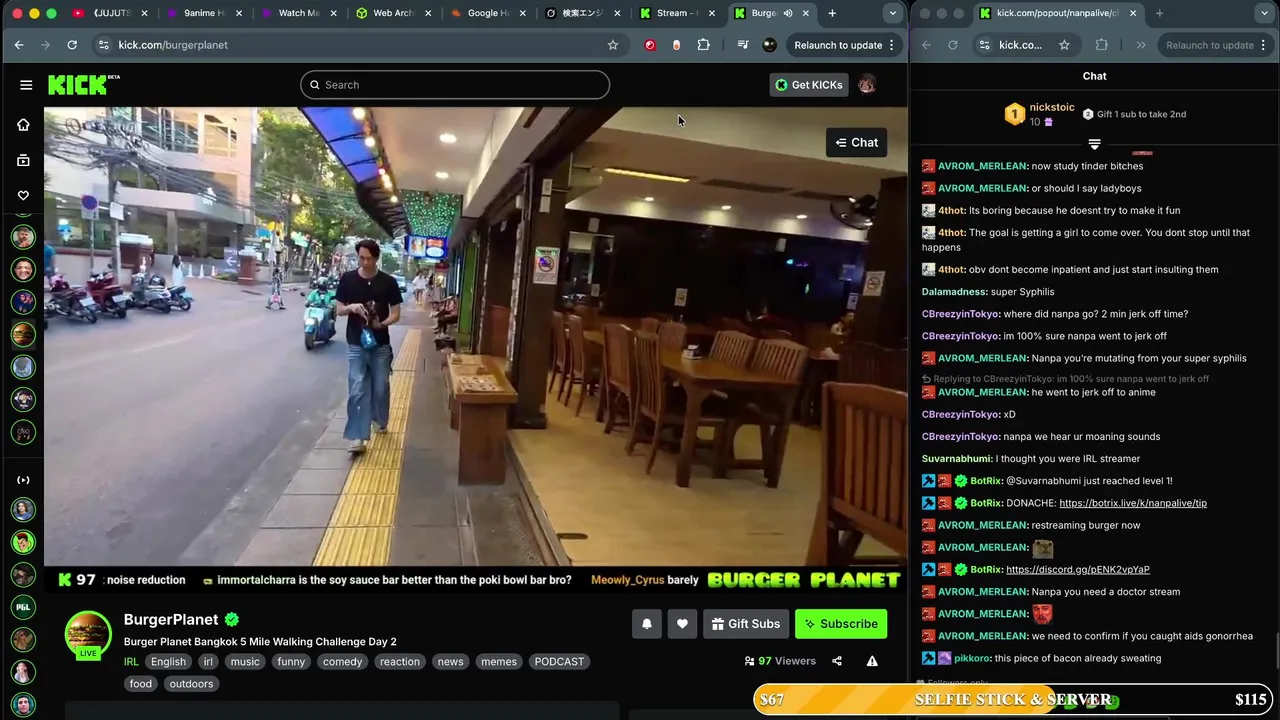The height and width of the screenshot is (720, 1280).
Task: Open three-dot menu in popout window
Action: coord(1263,45)
